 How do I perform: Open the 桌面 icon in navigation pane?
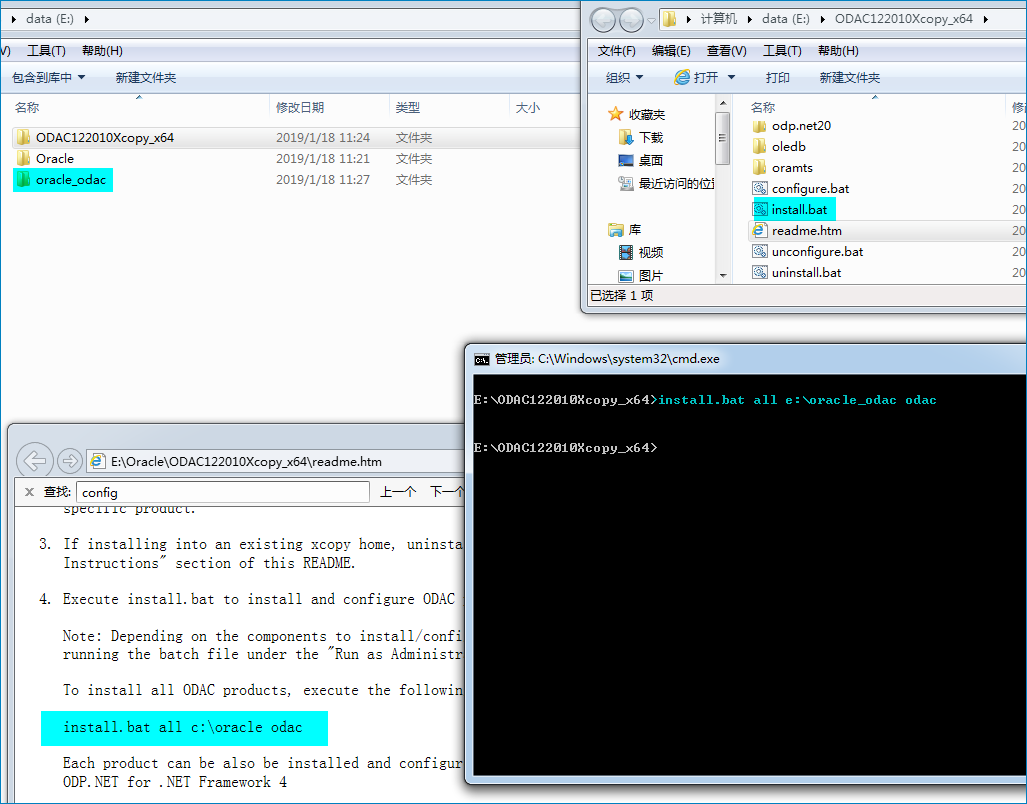626,160
